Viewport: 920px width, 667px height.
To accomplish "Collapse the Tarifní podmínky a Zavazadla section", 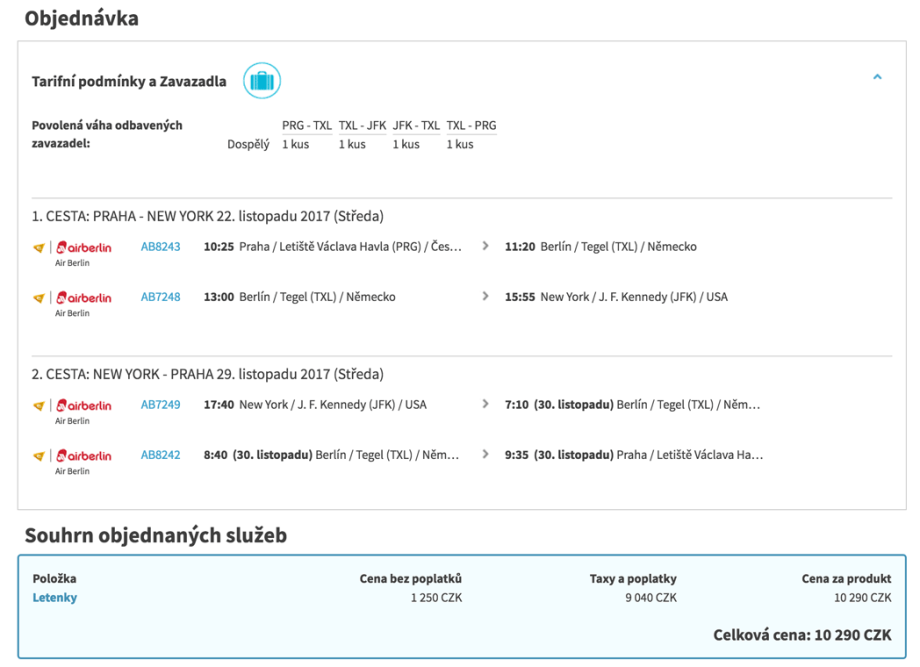I will click(877, 77).
